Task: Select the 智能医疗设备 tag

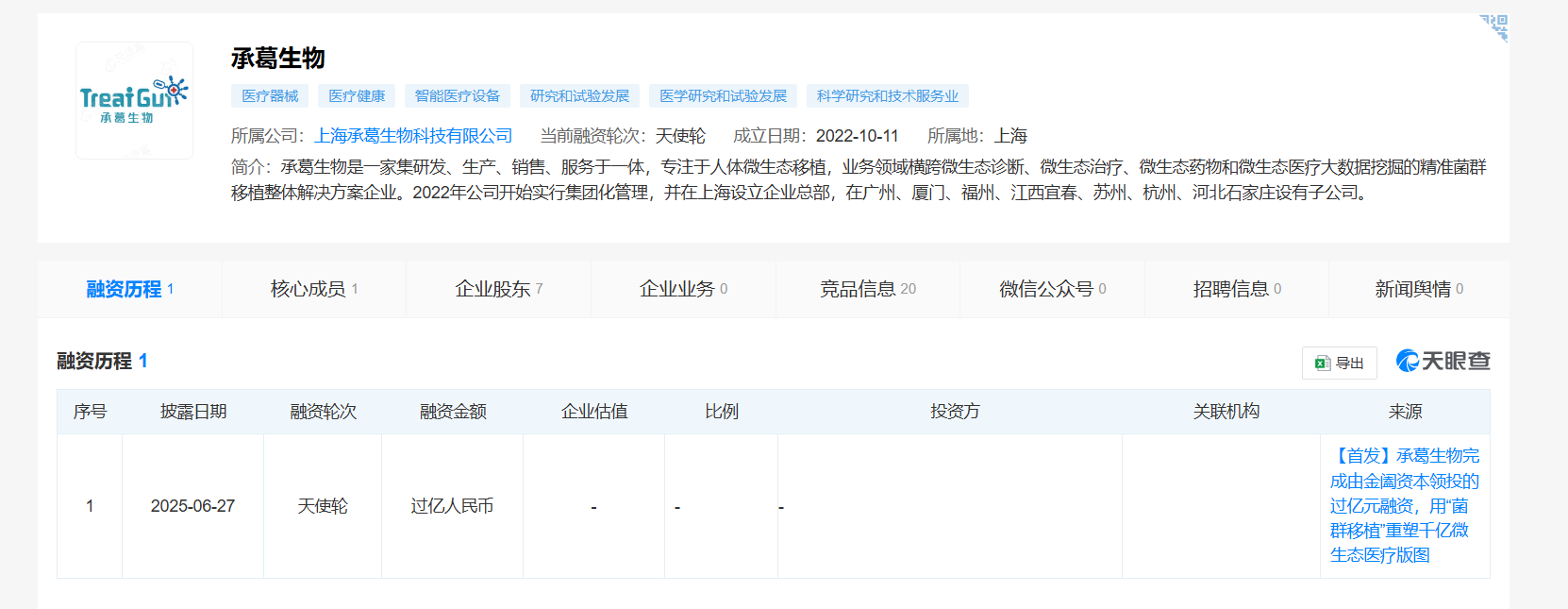Action: (458, 96)
